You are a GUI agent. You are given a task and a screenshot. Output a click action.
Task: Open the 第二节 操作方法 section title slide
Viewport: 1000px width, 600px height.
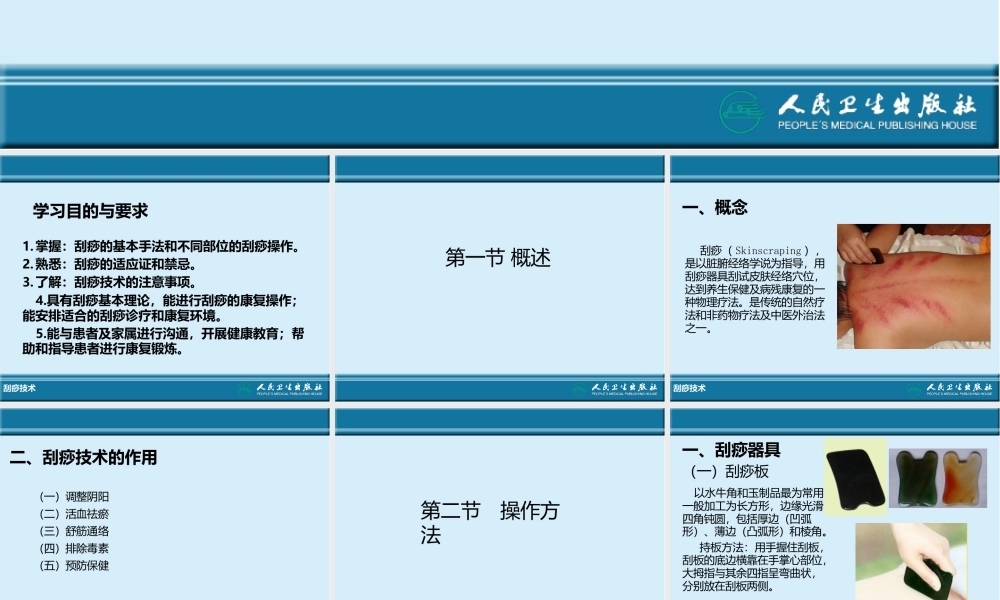[x=490, y=523]
